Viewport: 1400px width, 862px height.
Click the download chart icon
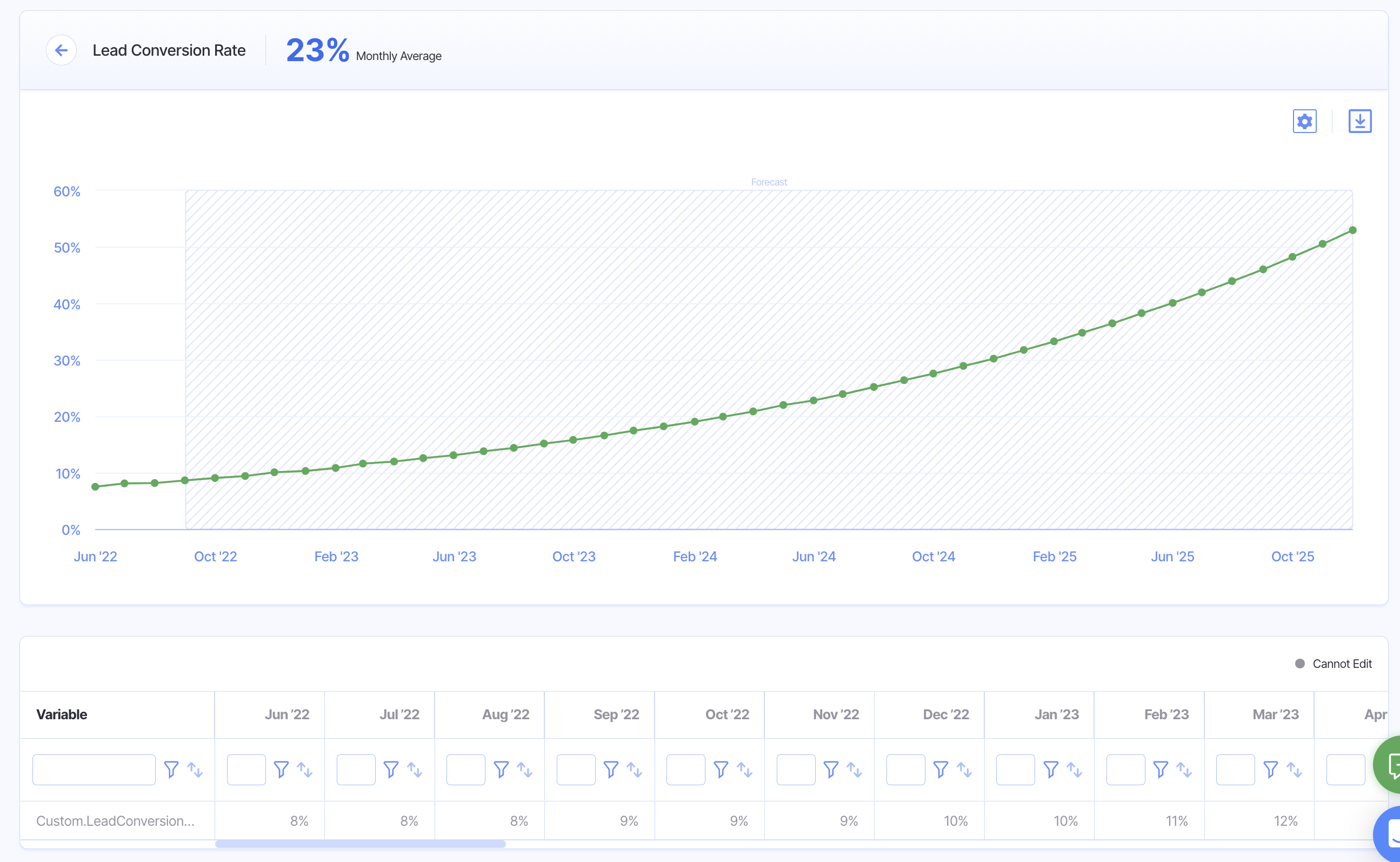pyautogui.click(x=1359, y=122)
